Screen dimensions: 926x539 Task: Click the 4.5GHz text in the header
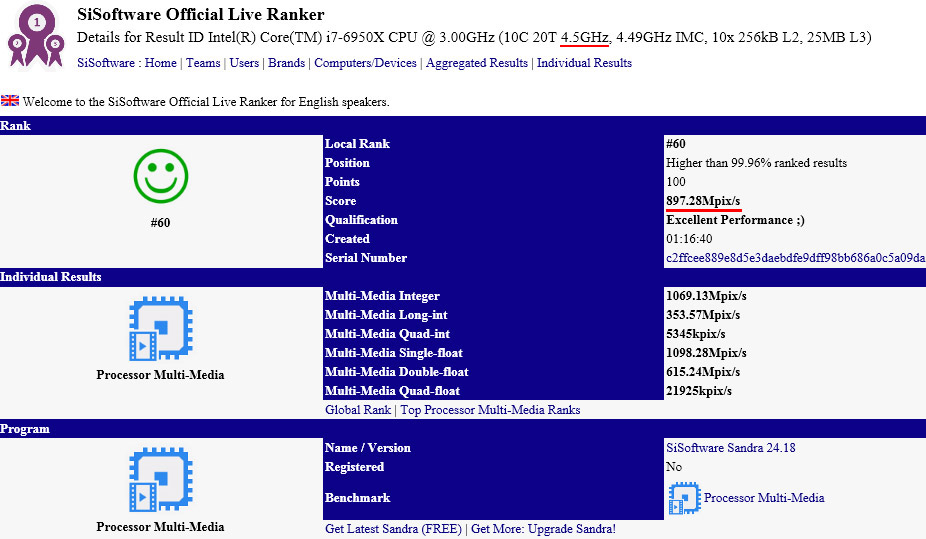584,37
